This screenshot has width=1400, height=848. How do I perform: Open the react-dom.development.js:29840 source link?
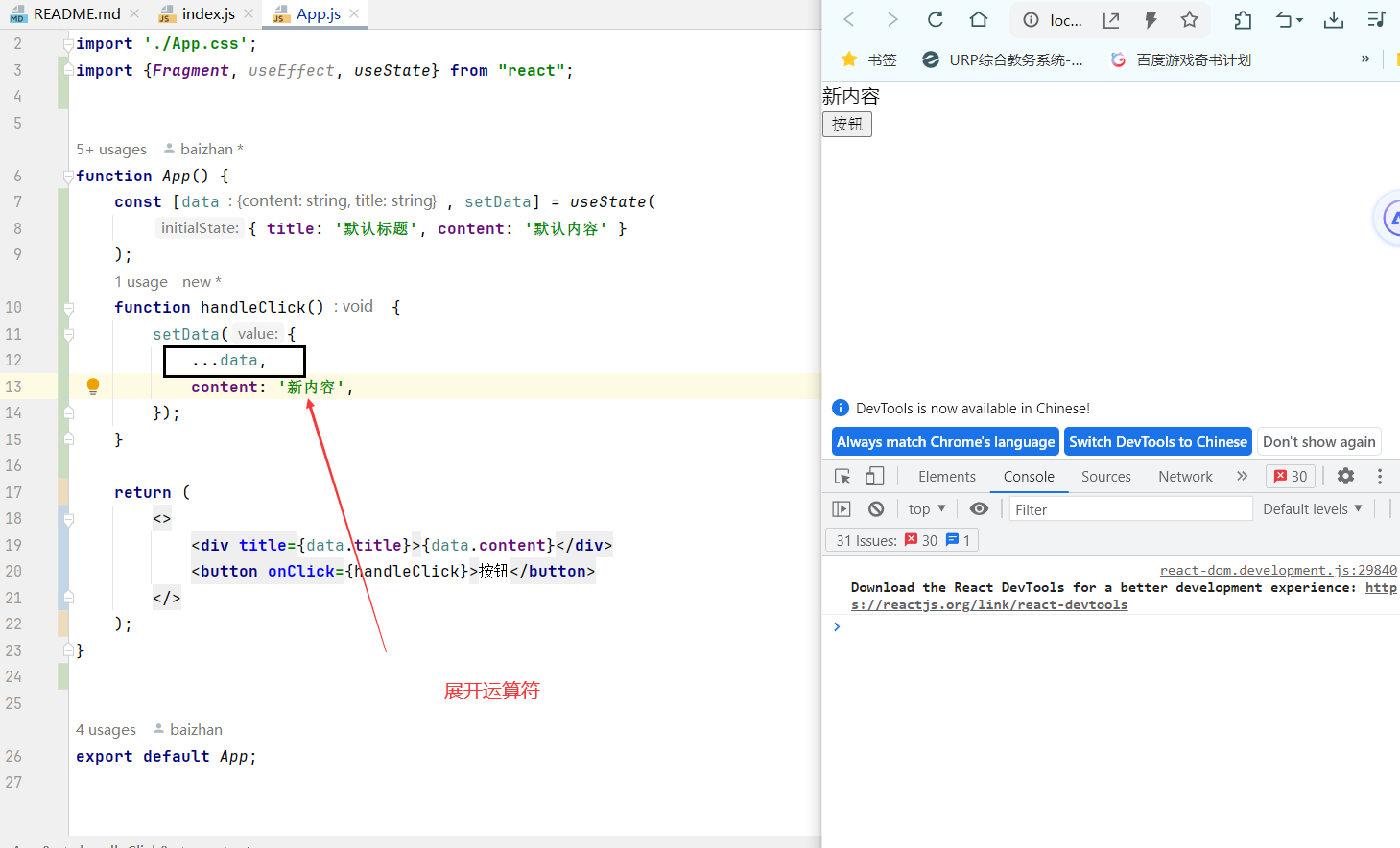pyautogui.click(x=1278, y=570)
